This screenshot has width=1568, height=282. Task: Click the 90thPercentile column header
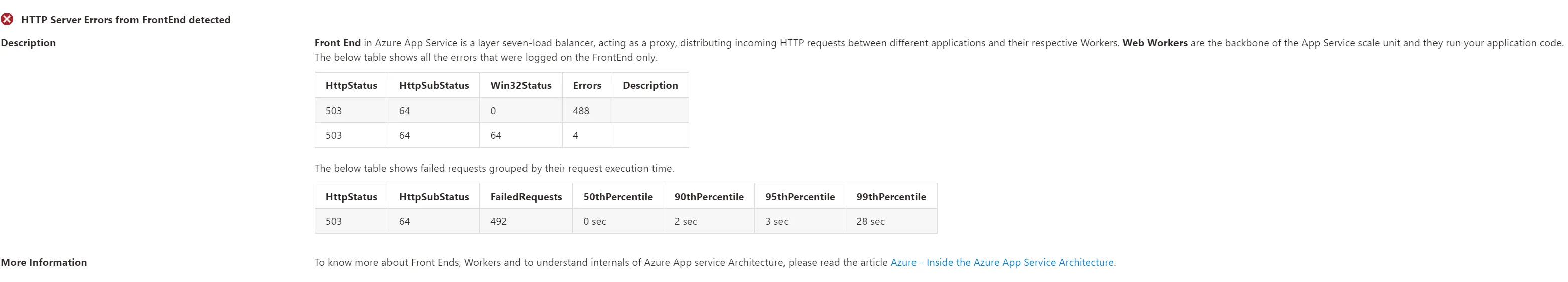(x=709, y=197)
